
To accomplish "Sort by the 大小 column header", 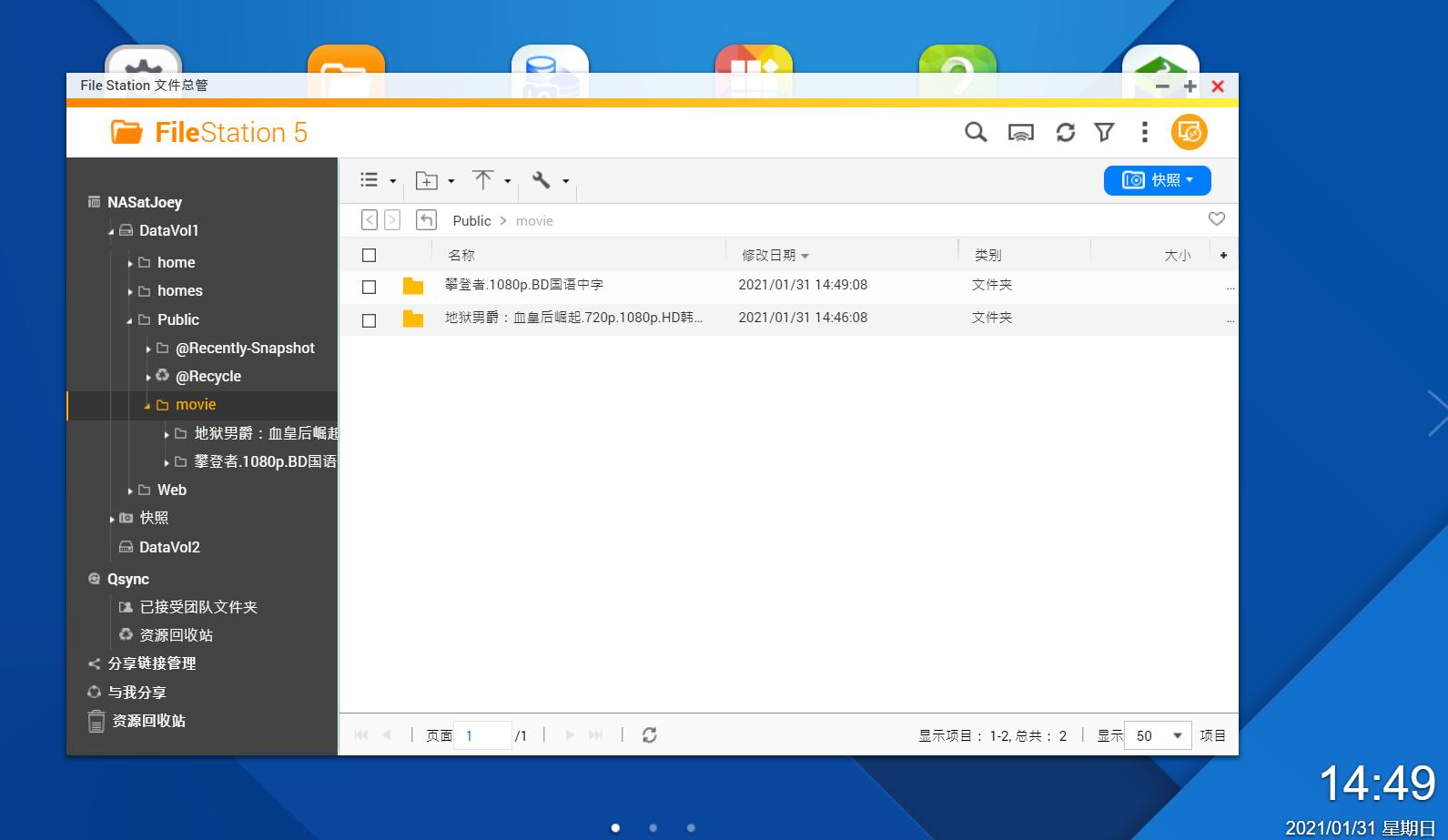I will tap(1178, 256).
